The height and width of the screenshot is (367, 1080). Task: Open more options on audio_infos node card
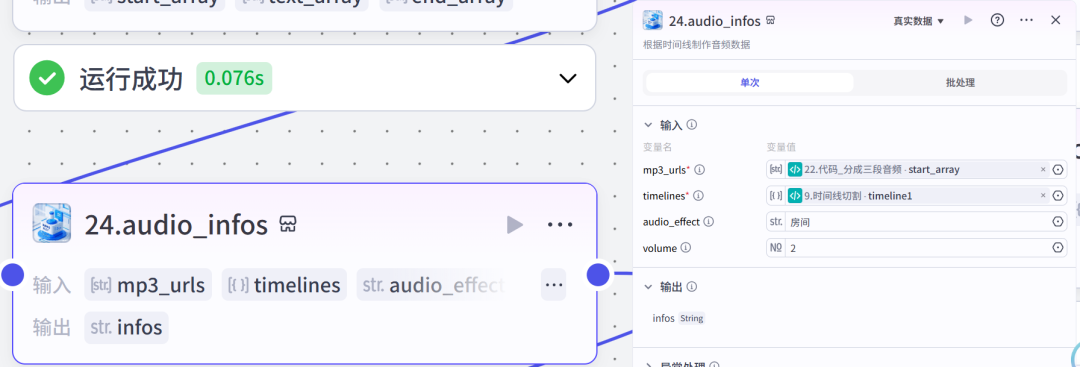[x=560, y=224]
